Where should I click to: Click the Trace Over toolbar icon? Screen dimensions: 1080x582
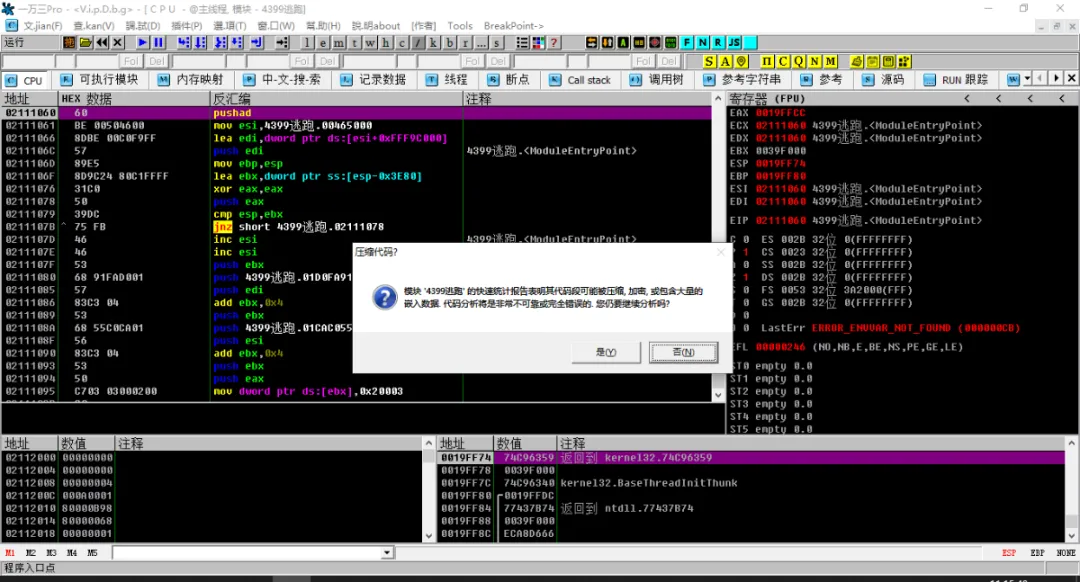(236, 42)
